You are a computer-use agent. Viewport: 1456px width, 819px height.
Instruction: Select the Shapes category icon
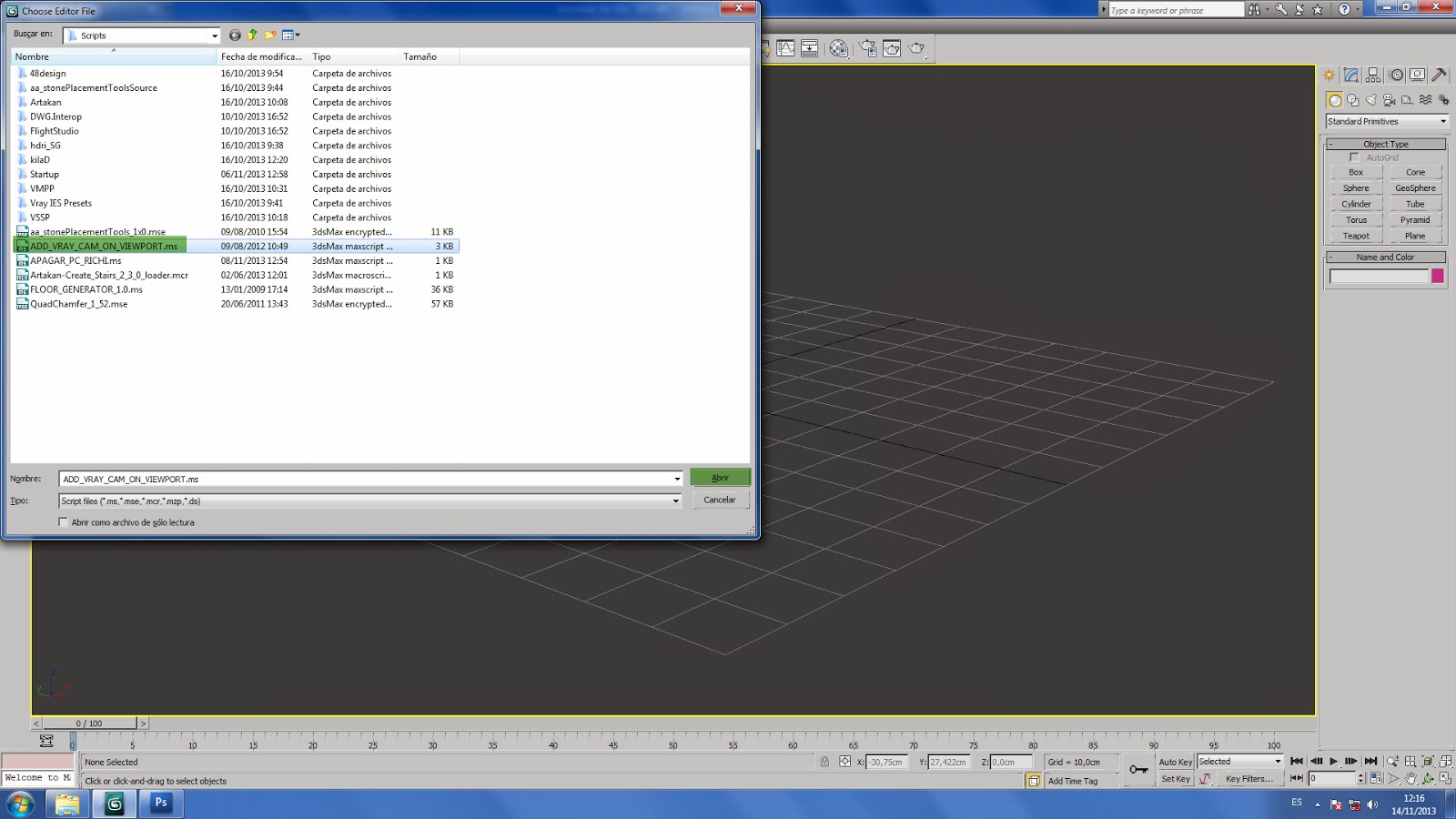pos(1352,100)
